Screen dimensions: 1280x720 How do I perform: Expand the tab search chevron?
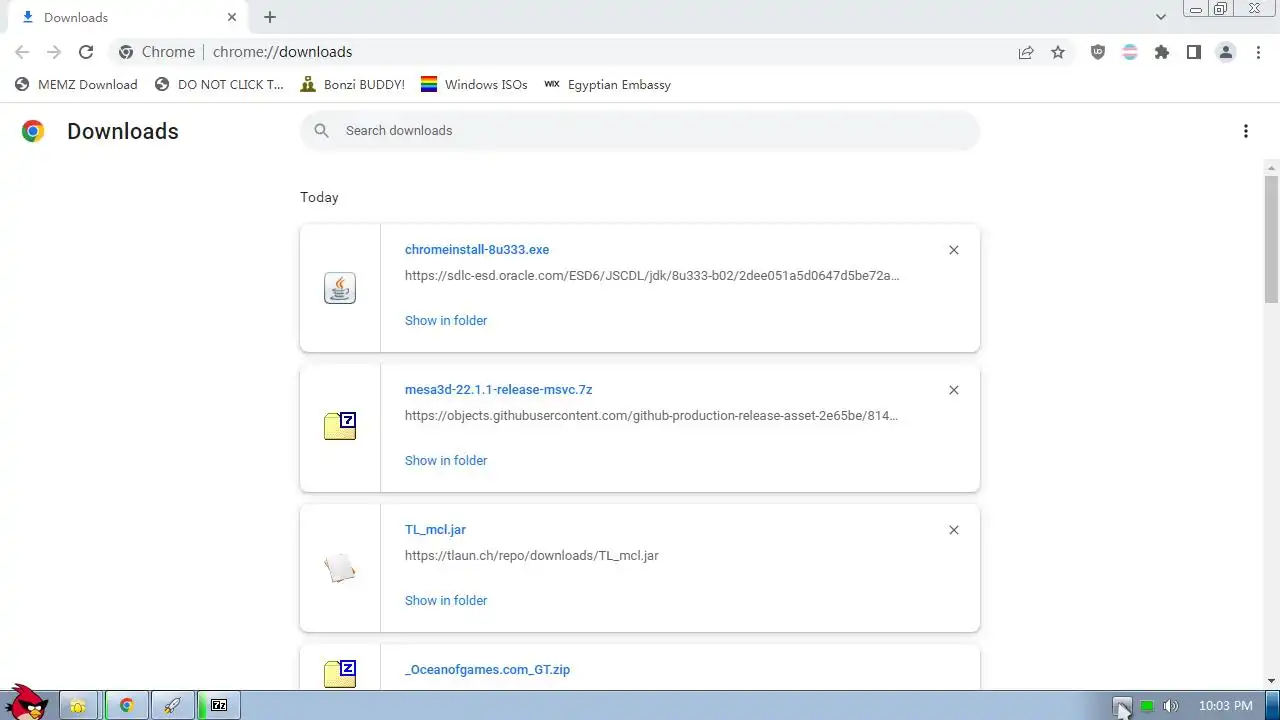pyautogui.click(x=1161, y=17)
